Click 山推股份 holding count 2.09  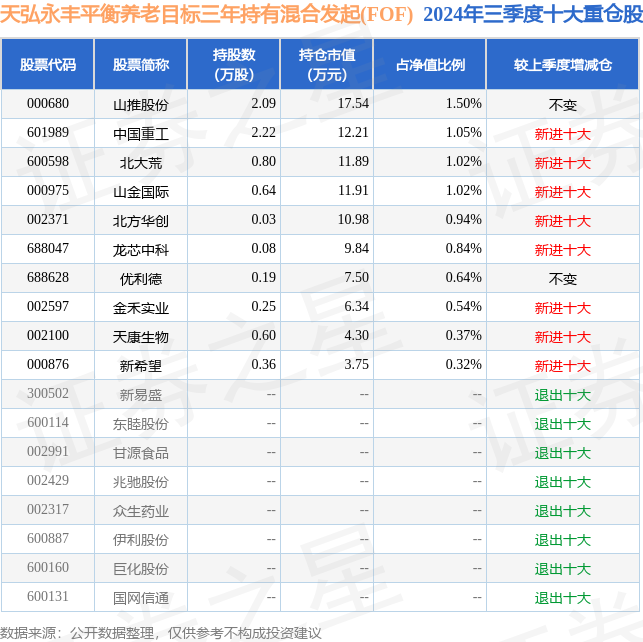tap(263, 104)
